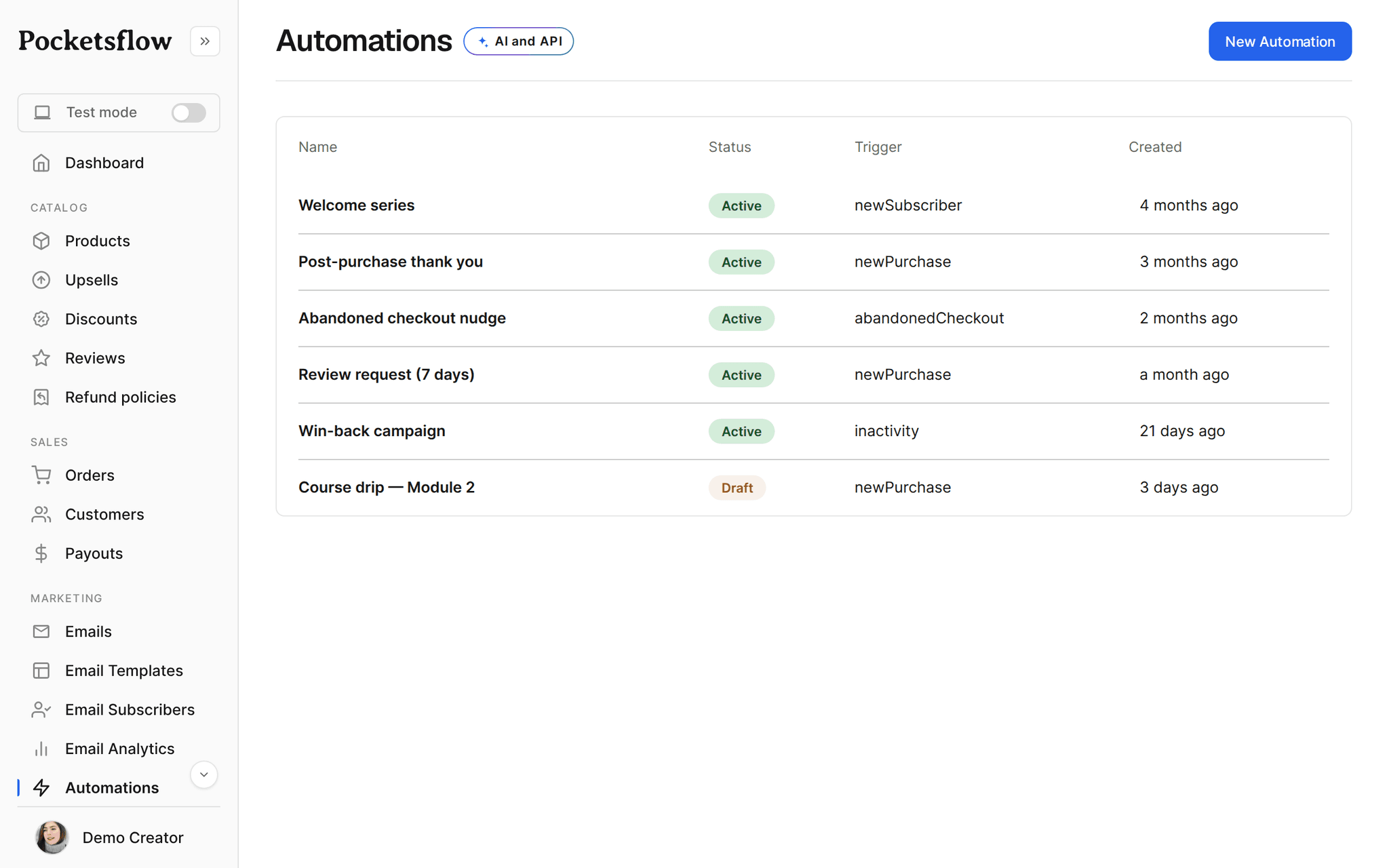Image resolution: width=1389 pixels, height=868 pixels.
Task: Navigate to Email Subscribers
Action: (x=119, y=709)
